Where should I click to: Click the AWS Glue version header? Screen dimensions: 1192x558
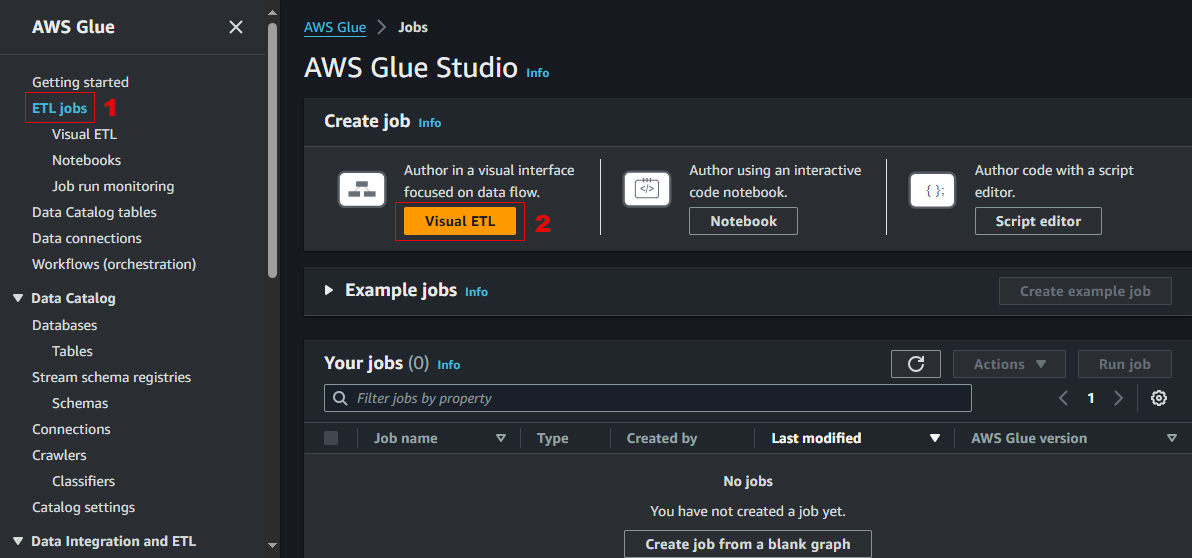[1029, 438]
